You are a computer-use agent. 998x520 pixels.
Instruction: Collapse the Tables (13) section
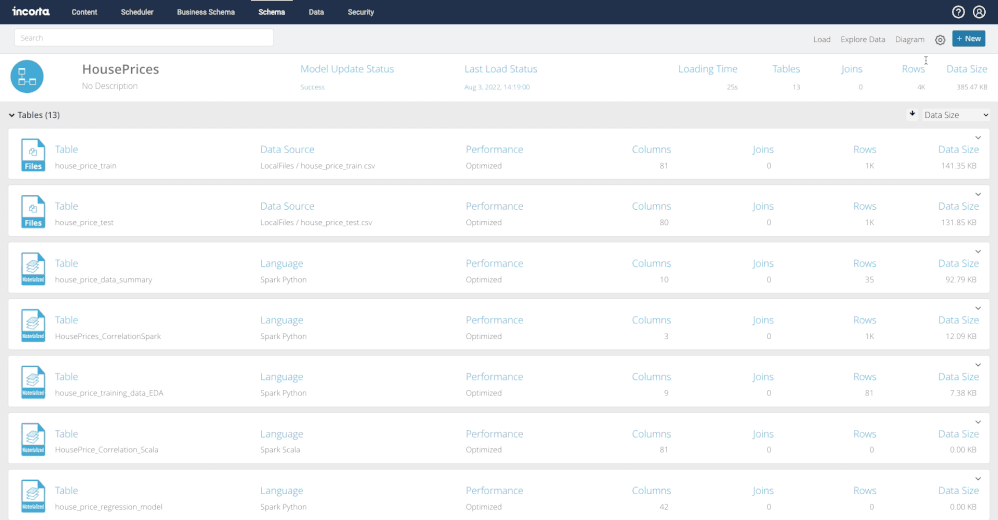click(x=12, y=115)
